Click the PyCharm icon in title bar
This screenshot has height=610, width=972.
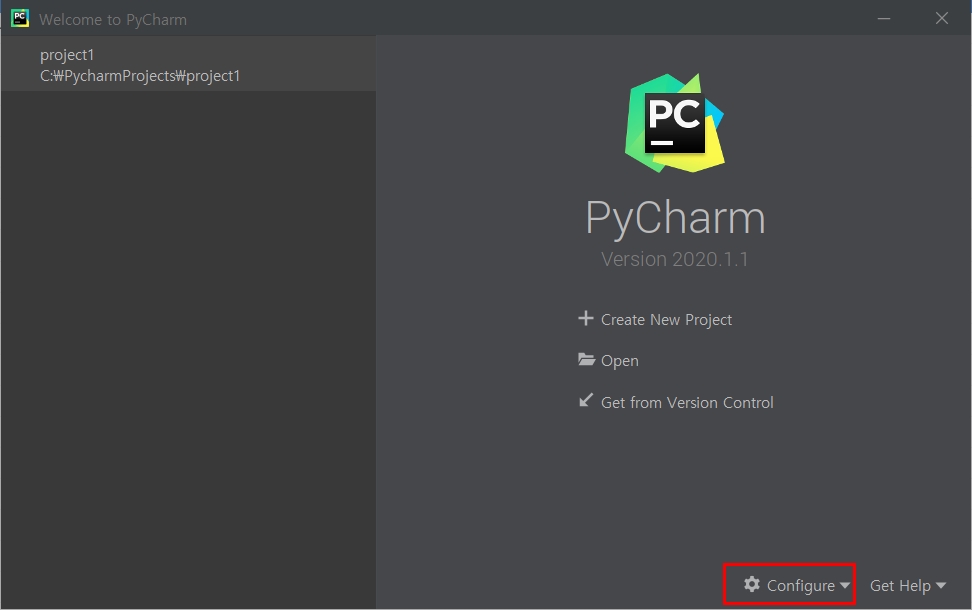(x=20, y=19)
